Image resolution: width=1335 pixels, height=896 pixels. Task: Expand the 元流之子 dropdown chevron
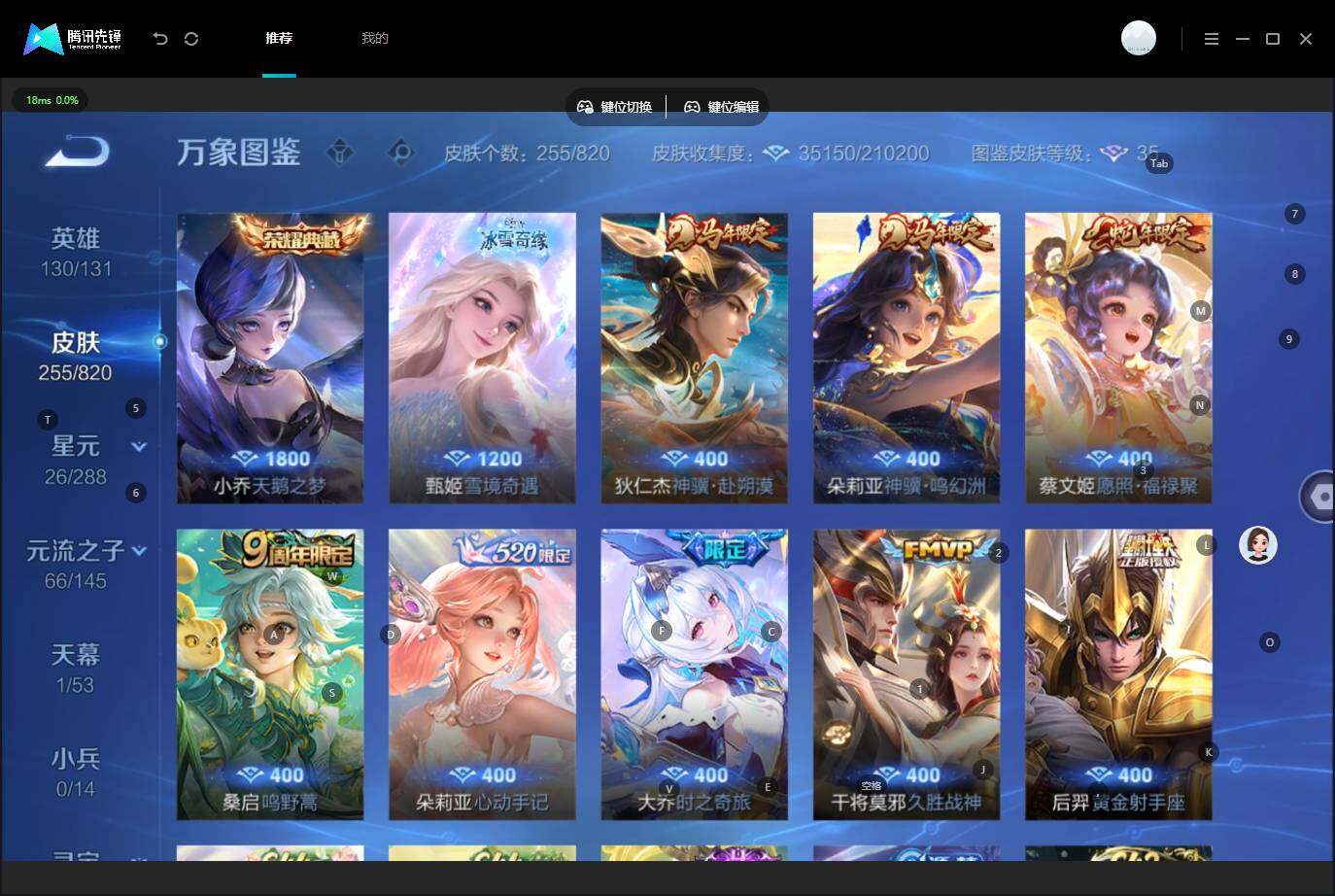pyautogui.click(x=139, y=551)
